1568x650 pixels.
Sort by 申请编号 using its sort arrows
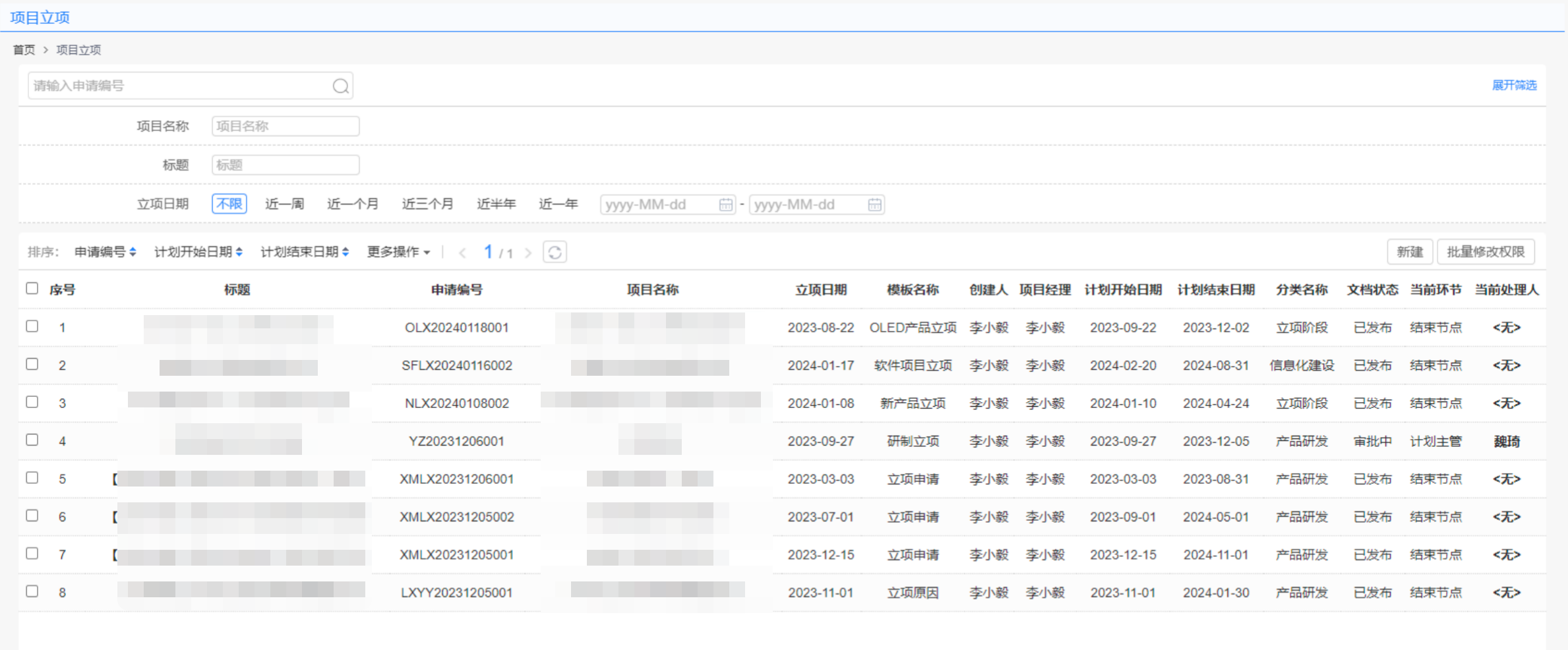[133, 252]
